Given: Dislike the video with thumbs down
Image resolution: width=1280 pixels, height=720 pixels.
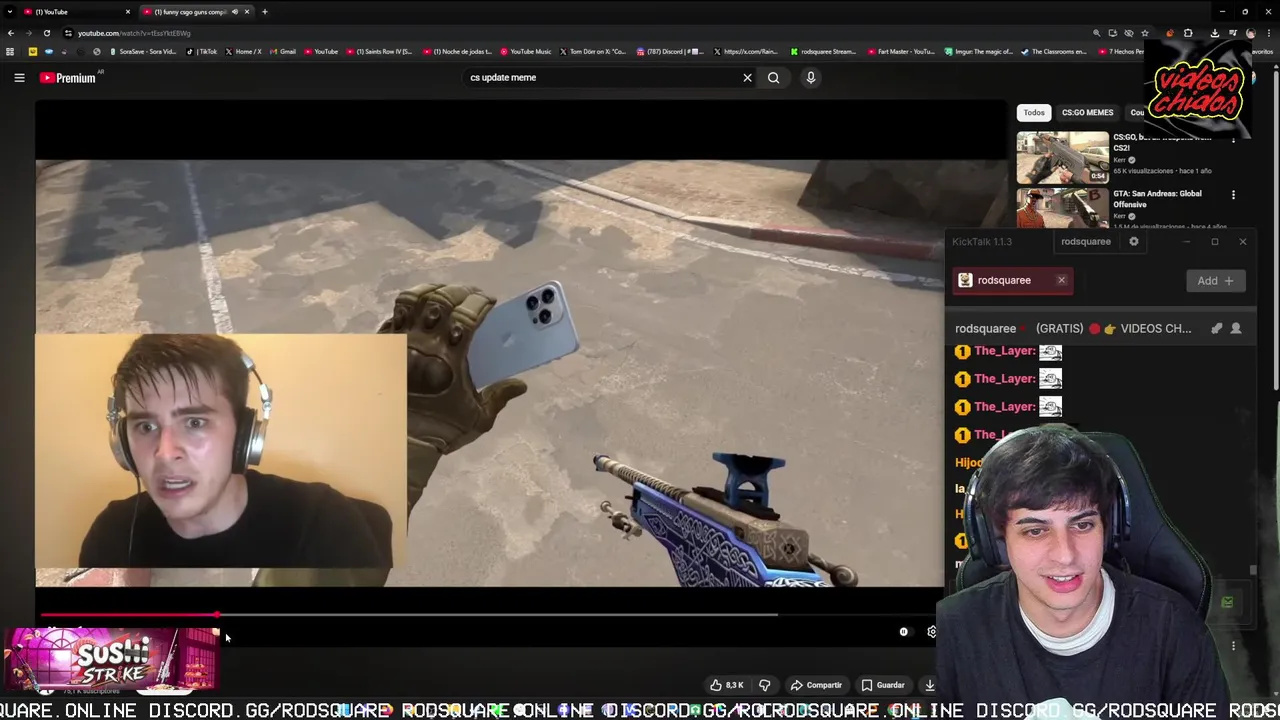Looking at the screenshot, I should pos(765,685).
